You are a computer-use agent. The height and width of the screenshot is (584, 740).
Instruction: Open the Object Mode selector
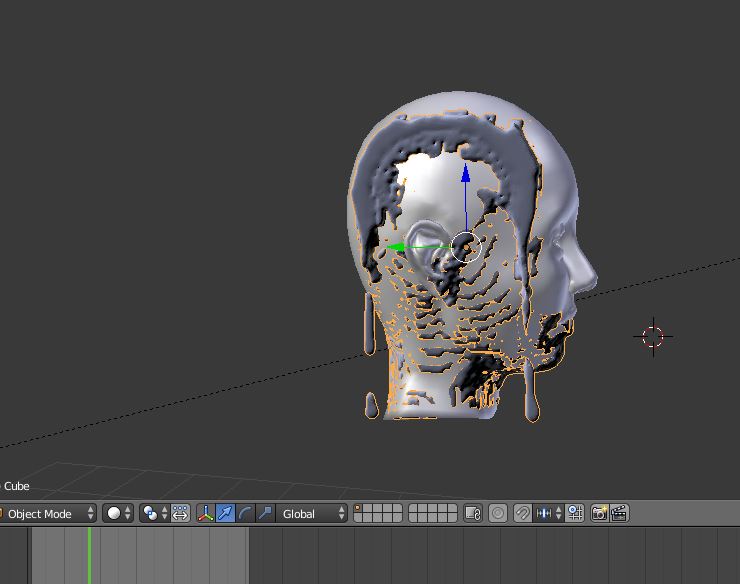(47, 513)
